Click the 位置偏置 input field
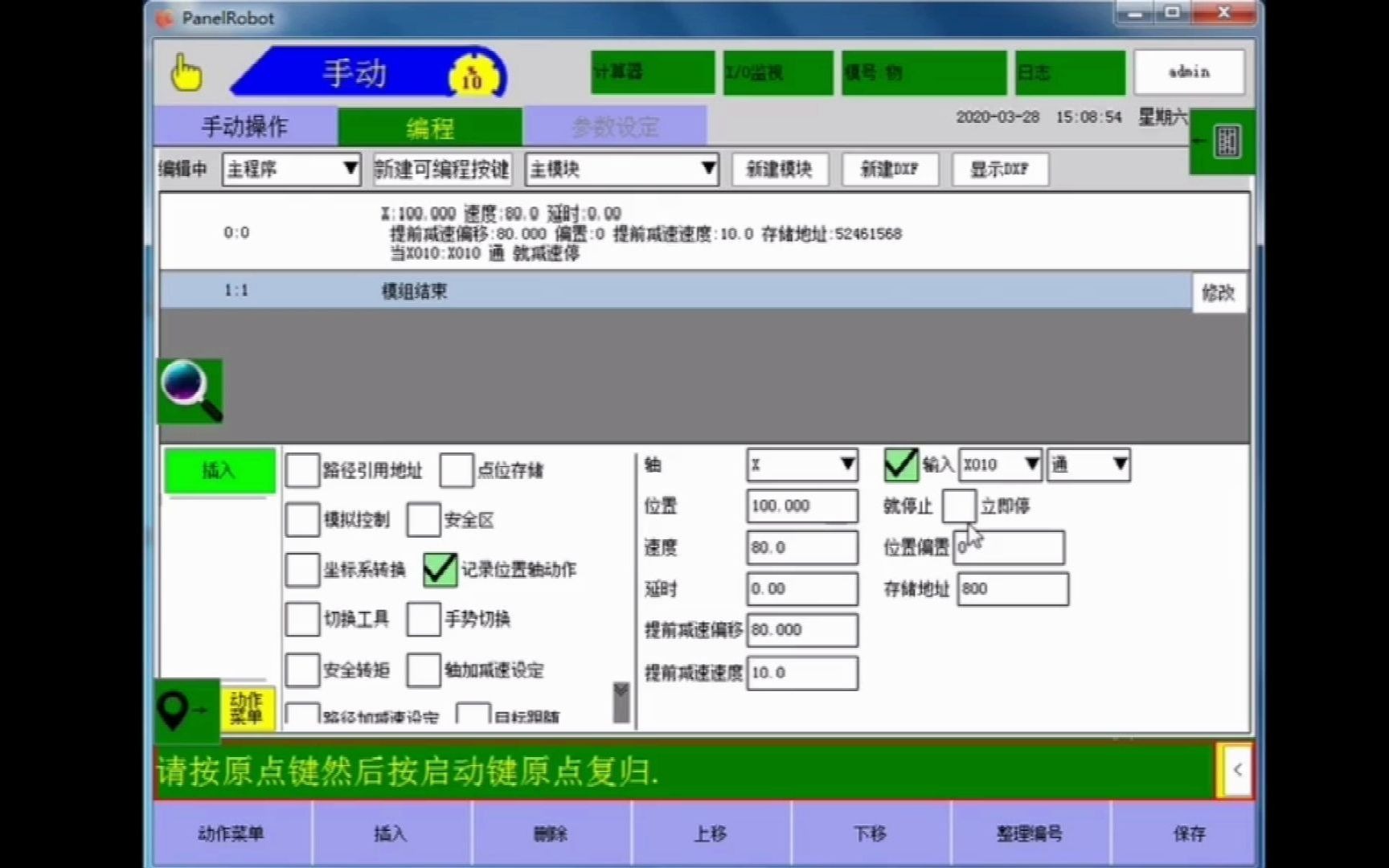This screenshot has height=868, width=1389. [1009, 547]
